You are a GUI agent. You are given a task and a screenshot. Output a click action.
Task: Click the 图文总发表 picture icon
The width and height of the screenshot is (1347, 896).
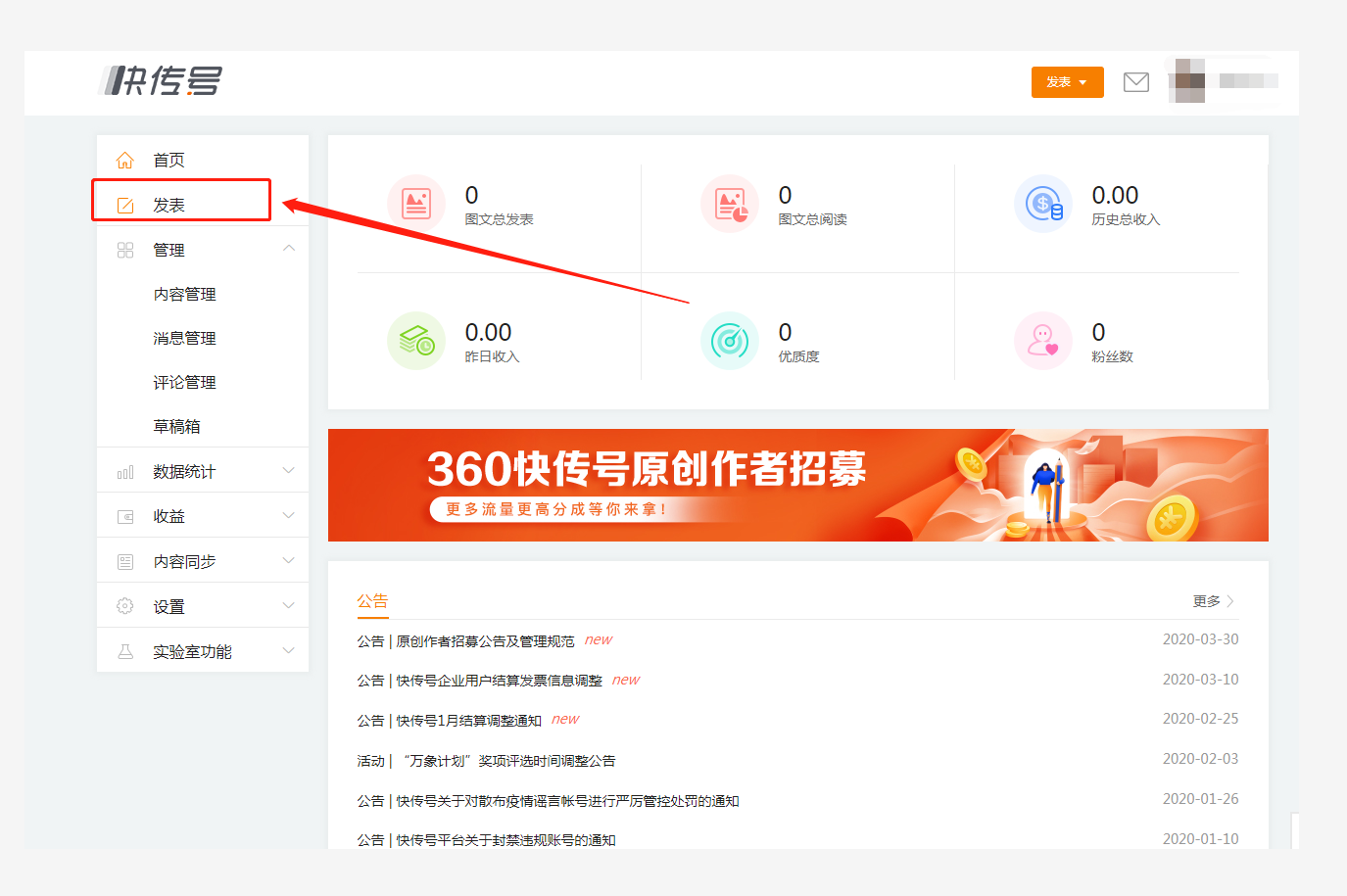tap(416, 204)
